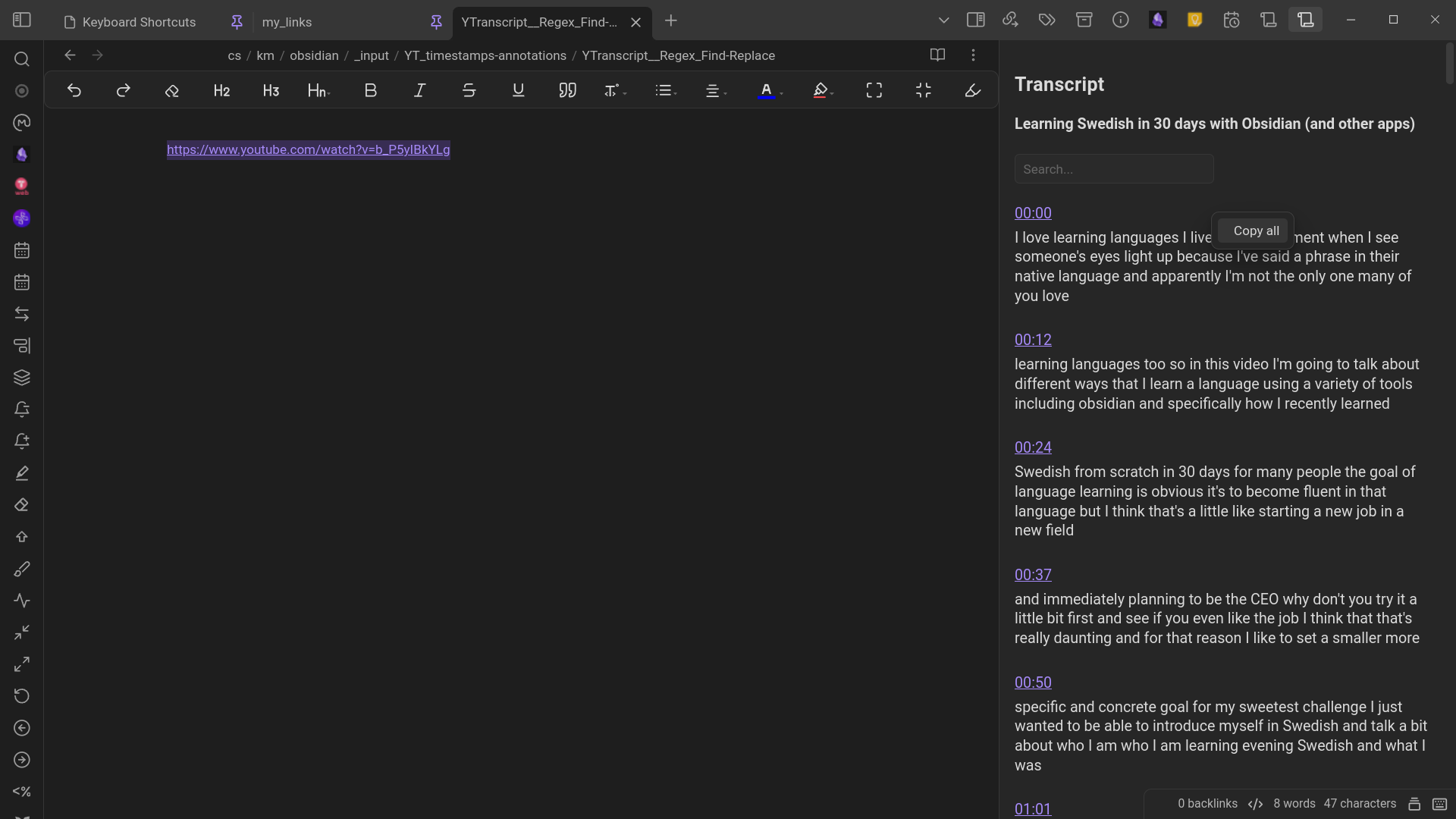Click the undo arrow in toolbar
This screenshot has width=1456, height=819.
(x=74, y=90)
